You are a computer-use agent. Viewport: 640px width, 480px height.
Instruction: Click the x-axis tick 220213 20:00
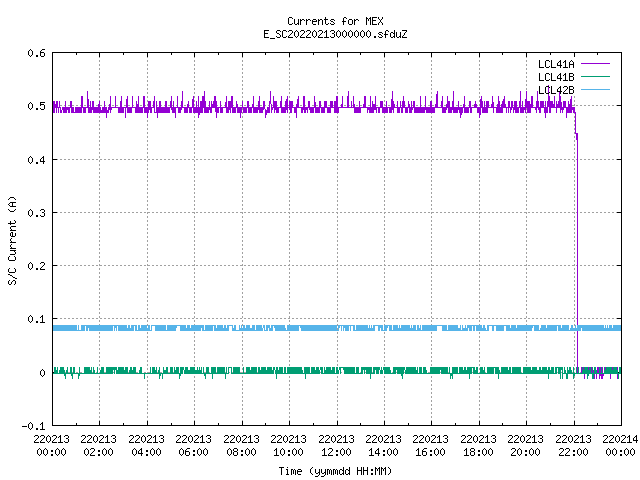tap(525, 446)
